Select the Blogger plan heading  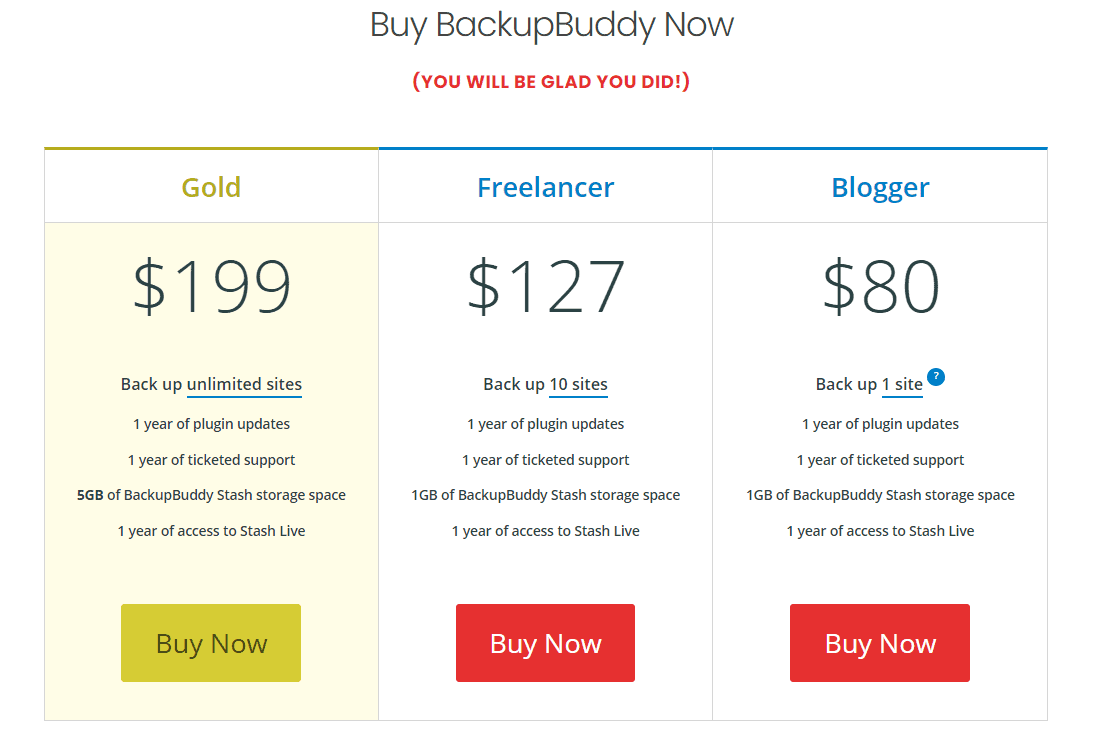[x=880, y=187]
